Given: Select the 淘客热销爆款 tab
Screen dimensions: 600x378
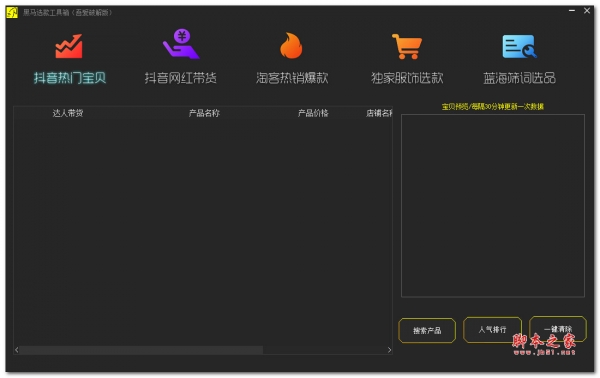Looking at the screenshot, I should tap(292, 78).
